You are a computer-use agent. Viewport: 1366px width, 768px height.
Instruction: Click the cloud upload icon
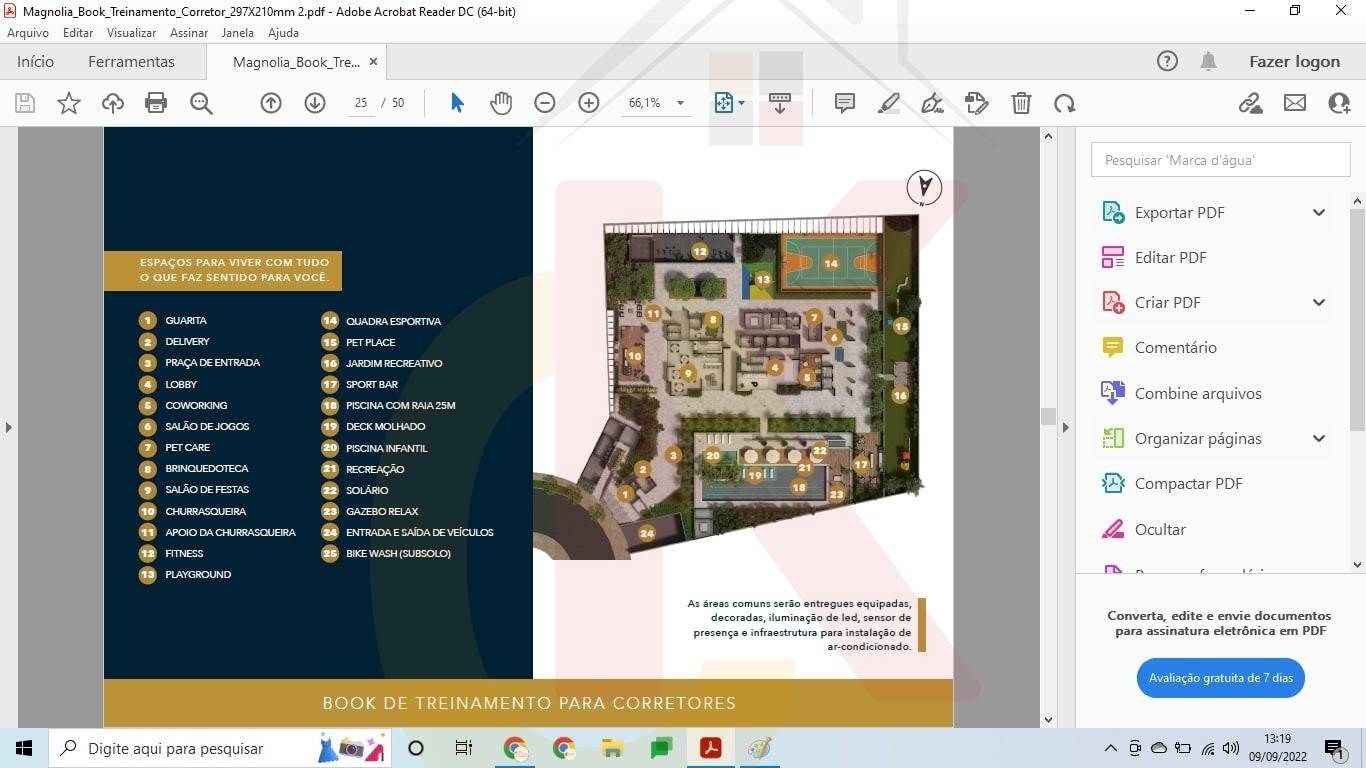pyautogui.click(x=113, y=103)
